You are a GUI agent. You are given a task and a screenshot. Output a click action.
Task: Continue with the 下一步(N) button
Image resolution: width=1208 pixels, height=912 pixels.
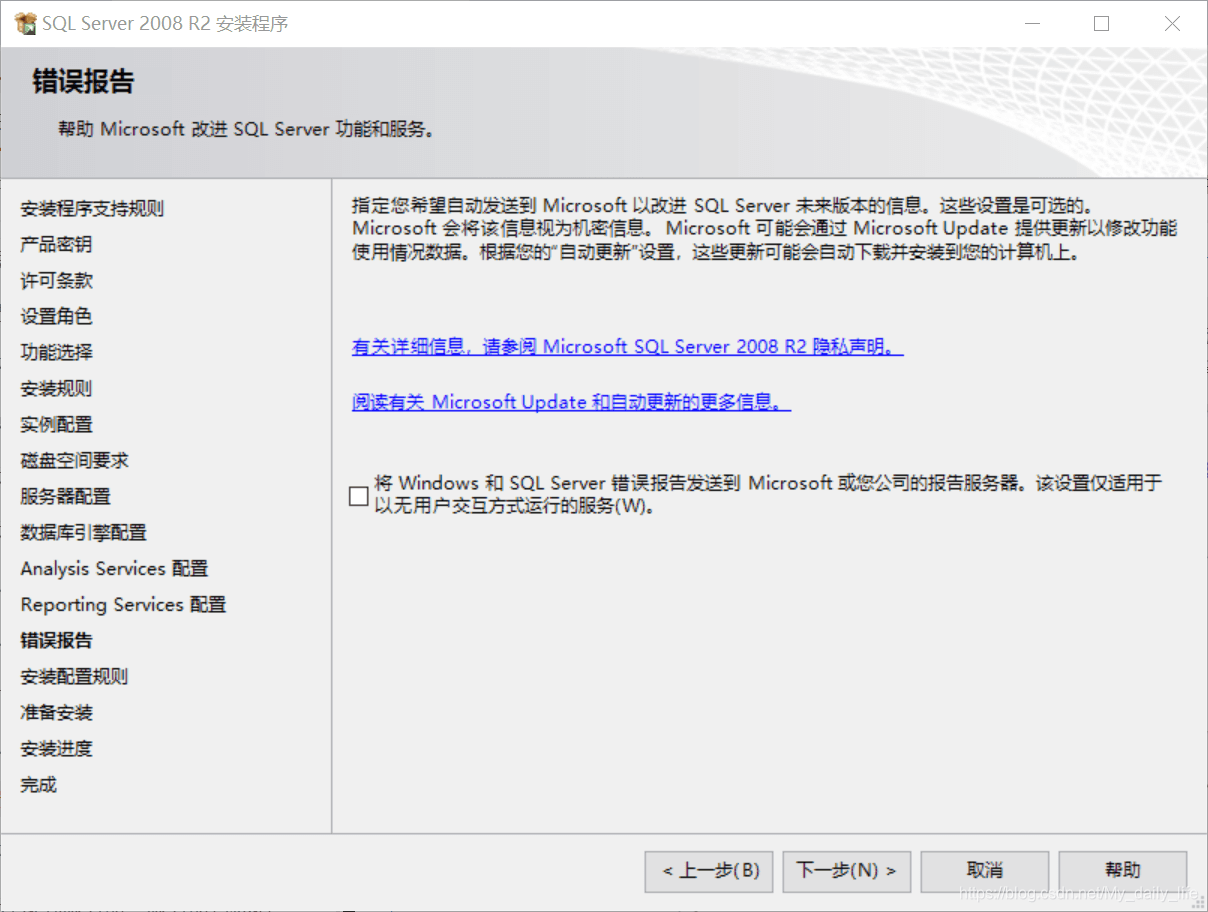coord(847,871)
